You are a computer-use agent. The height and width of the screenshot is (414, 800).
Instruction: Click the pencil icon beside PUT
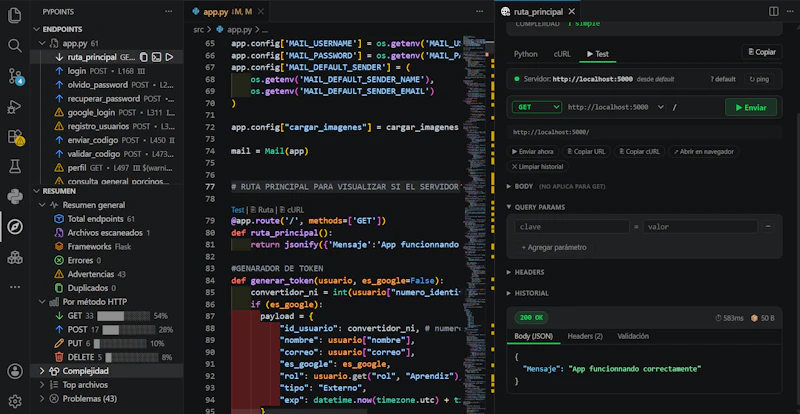click(x=59, y=343)
